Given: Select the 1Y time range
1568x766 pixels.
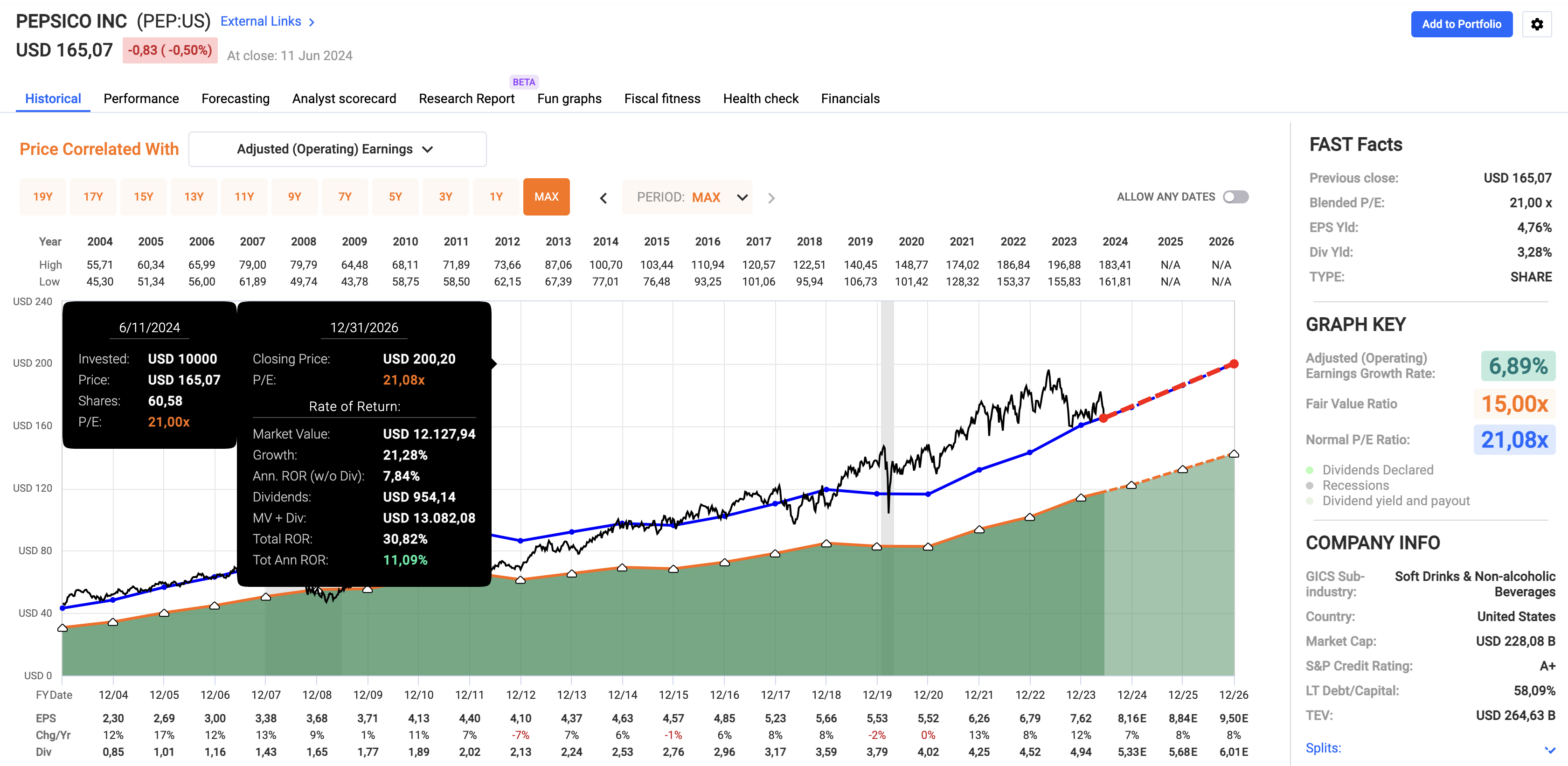Looking at the screenshot, I should click(x=496, y=197).
